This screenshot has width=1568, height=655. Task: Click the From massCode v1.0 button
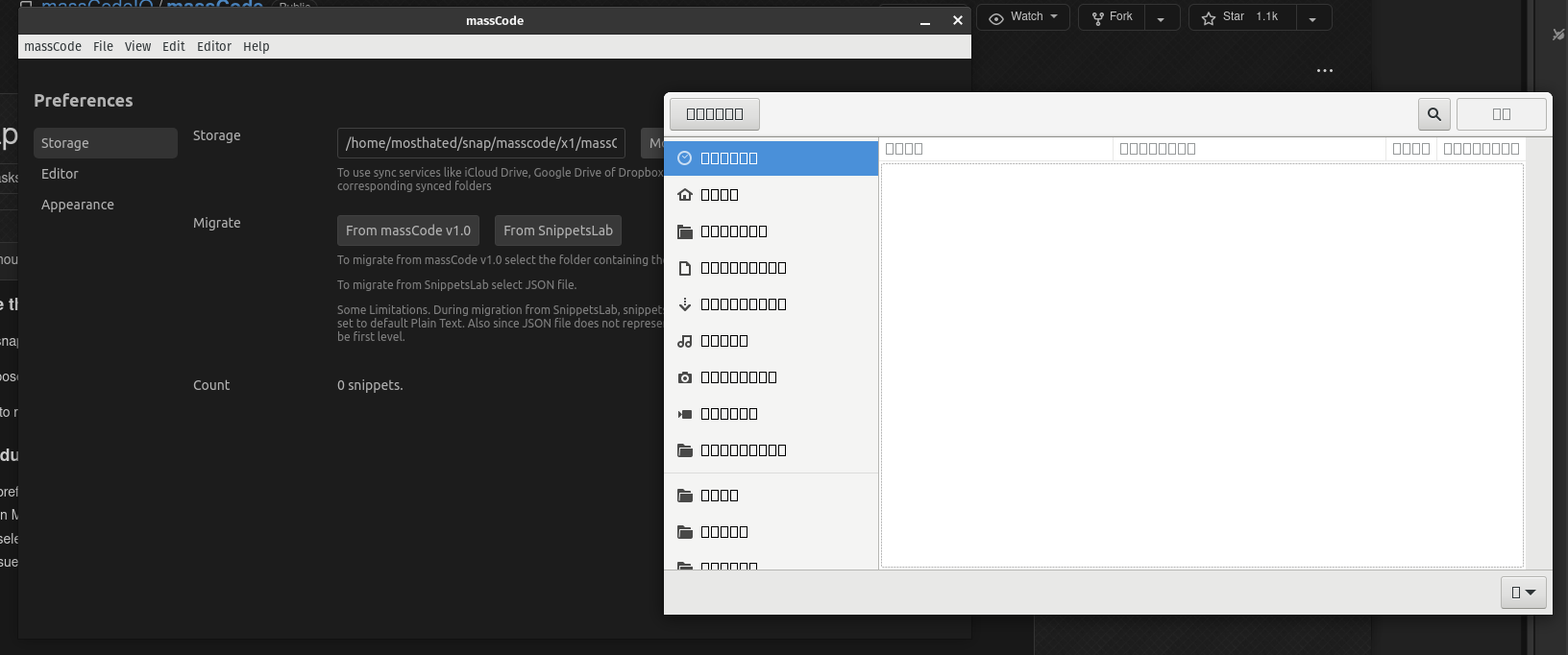coord(407,230)
